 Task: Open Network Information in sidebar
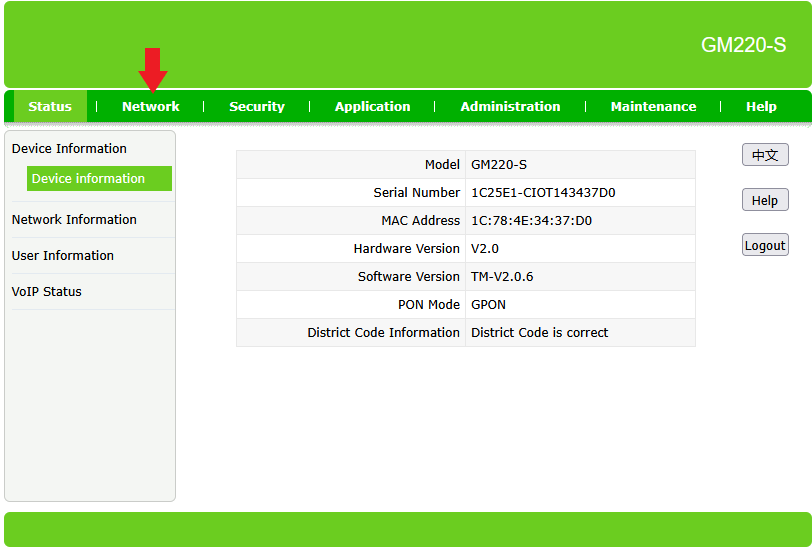74,220
